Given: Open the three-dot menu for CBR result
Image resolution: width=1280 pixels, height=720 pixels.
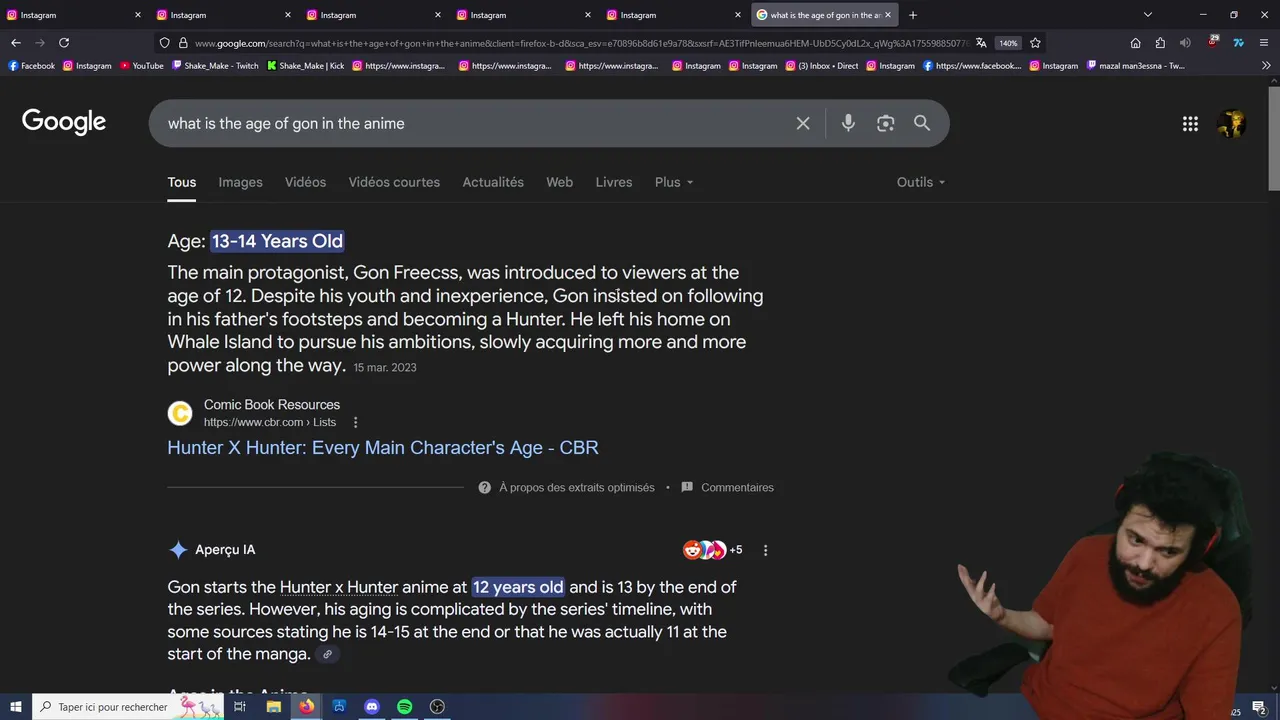Looking at the screenshot, I should tap(355, 422).
